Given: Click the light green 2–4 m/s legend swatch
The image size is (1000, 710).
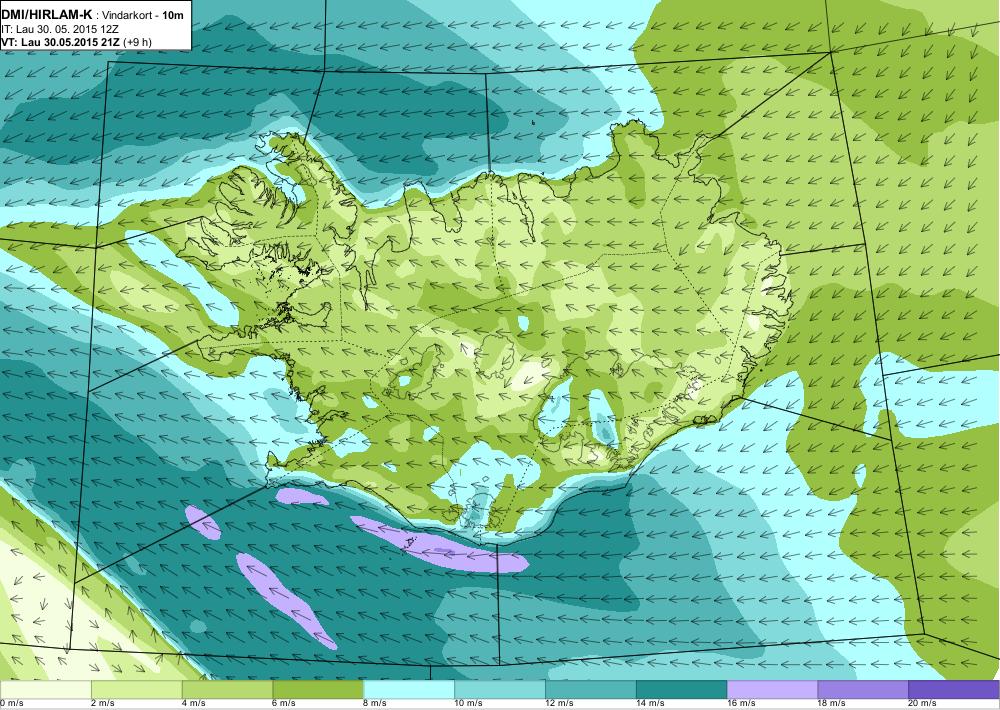Looking at the screenshot, I should tap(136, 690).
